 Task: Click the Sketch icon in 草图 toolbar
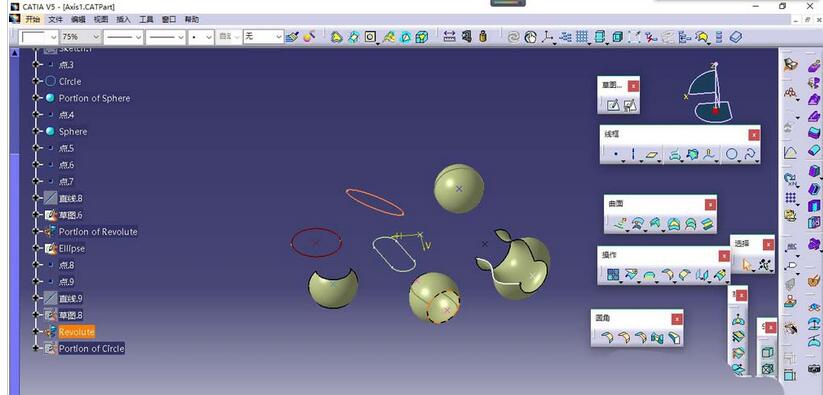(x=613, y=105)
